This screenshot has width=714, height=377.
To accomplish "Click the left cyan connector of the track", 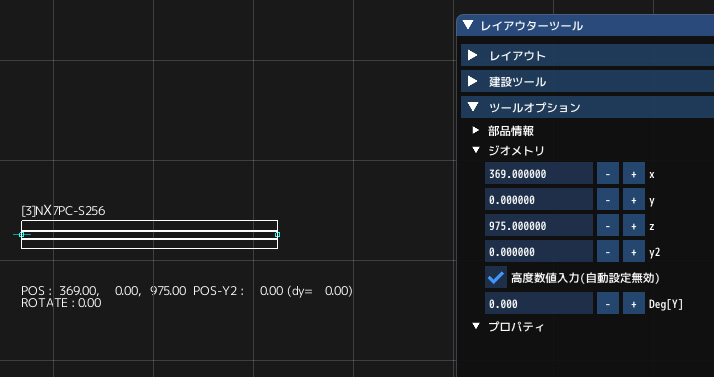I will 21,234.
